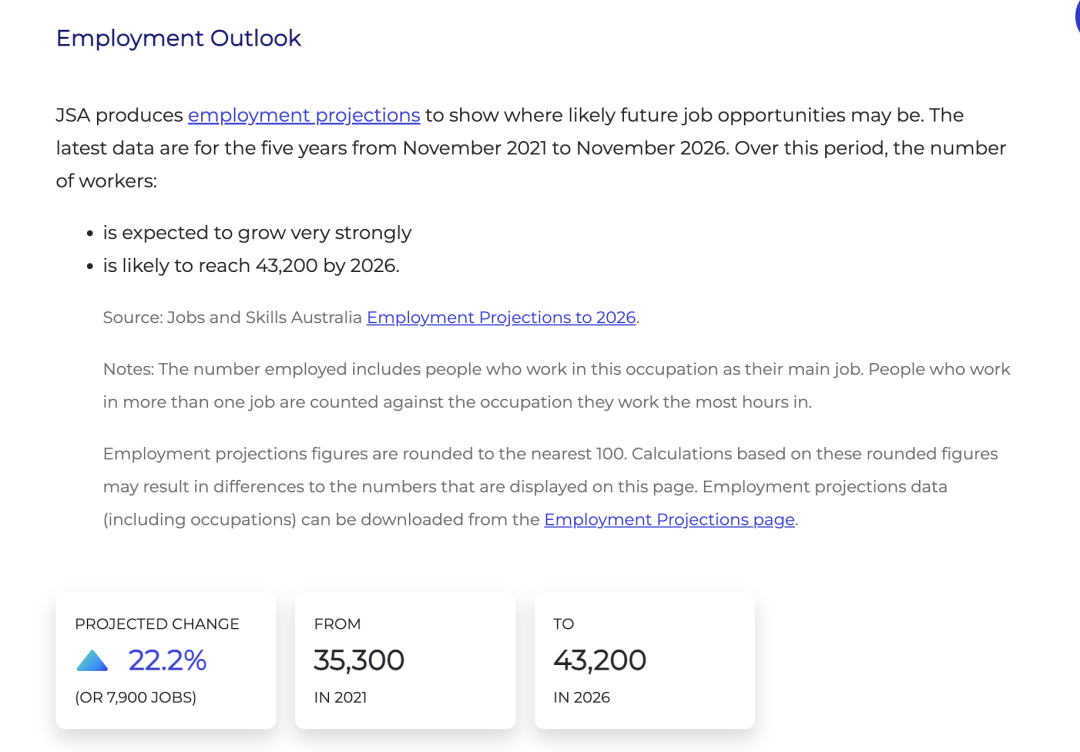Viewport: 1080px width, 752px height.
Task: Select the 'FROM' card label
Action: [x=337, y=624]
